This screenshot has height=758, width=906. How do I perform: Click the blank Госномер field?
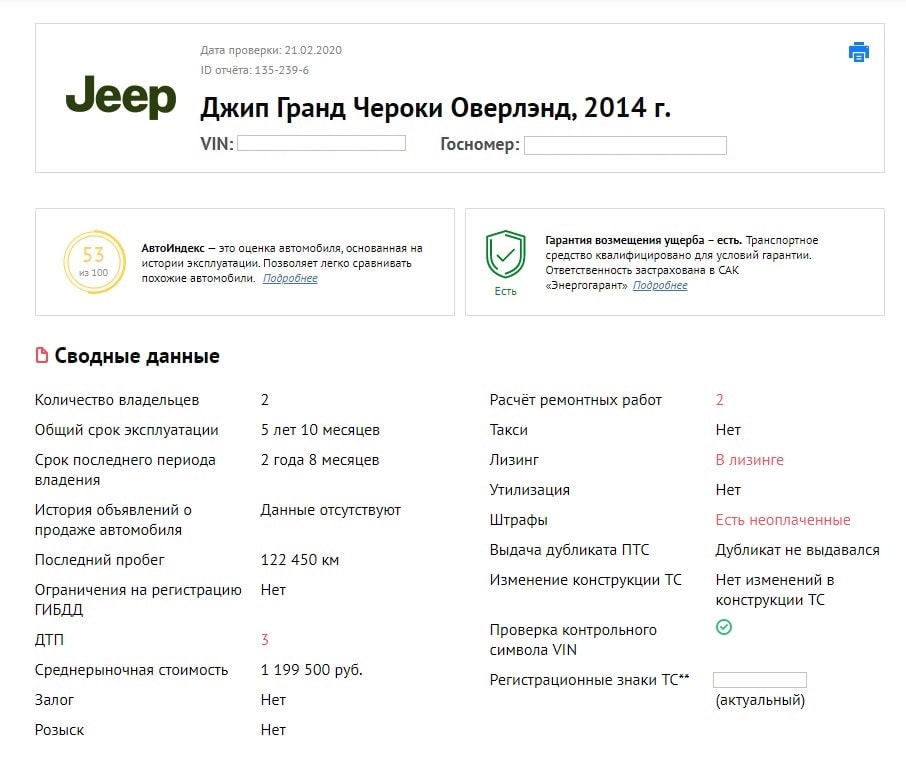click(625, 145)
